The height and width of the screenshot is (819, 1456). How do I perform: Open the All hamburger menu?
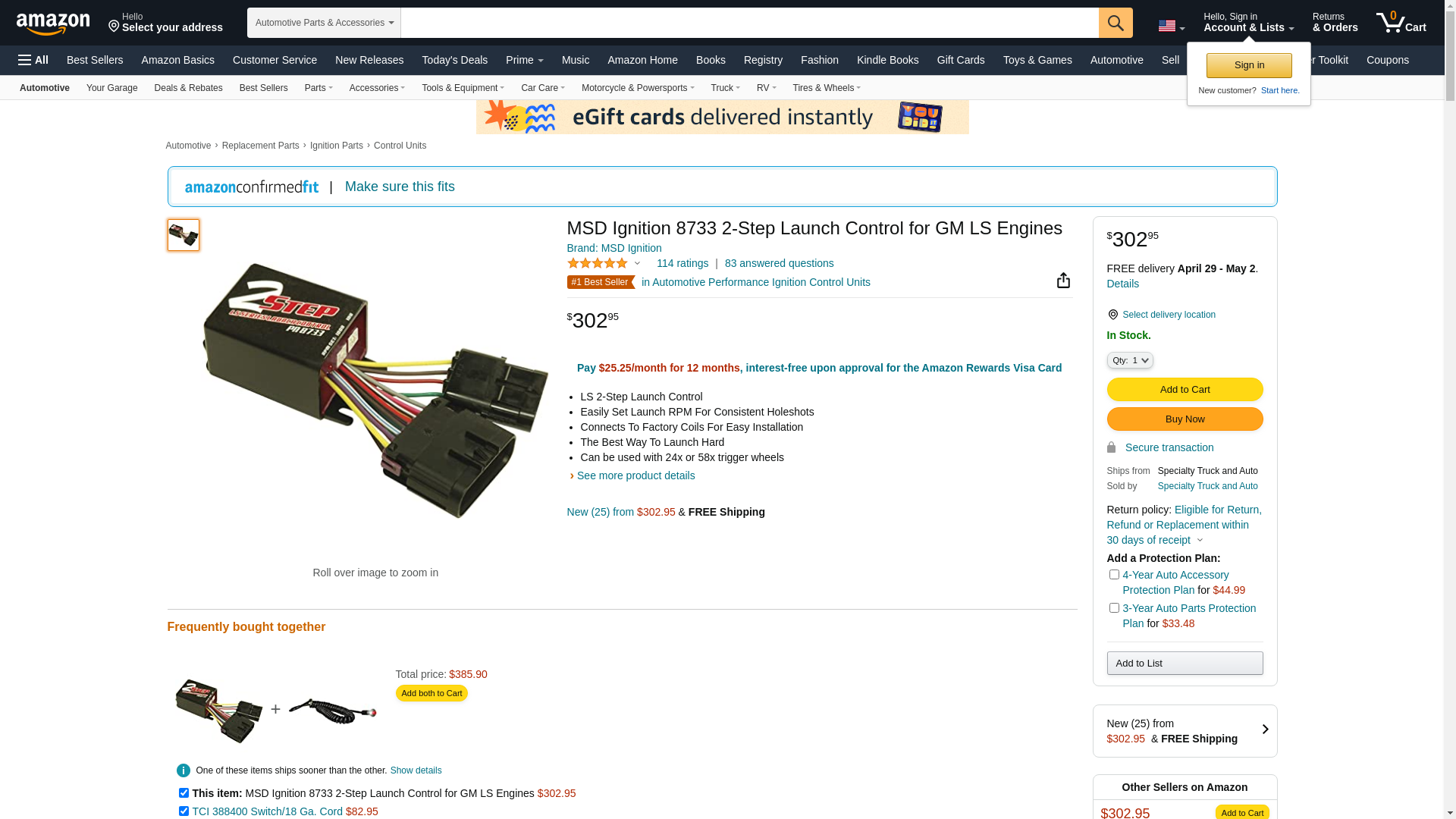[x=33, y=60]
